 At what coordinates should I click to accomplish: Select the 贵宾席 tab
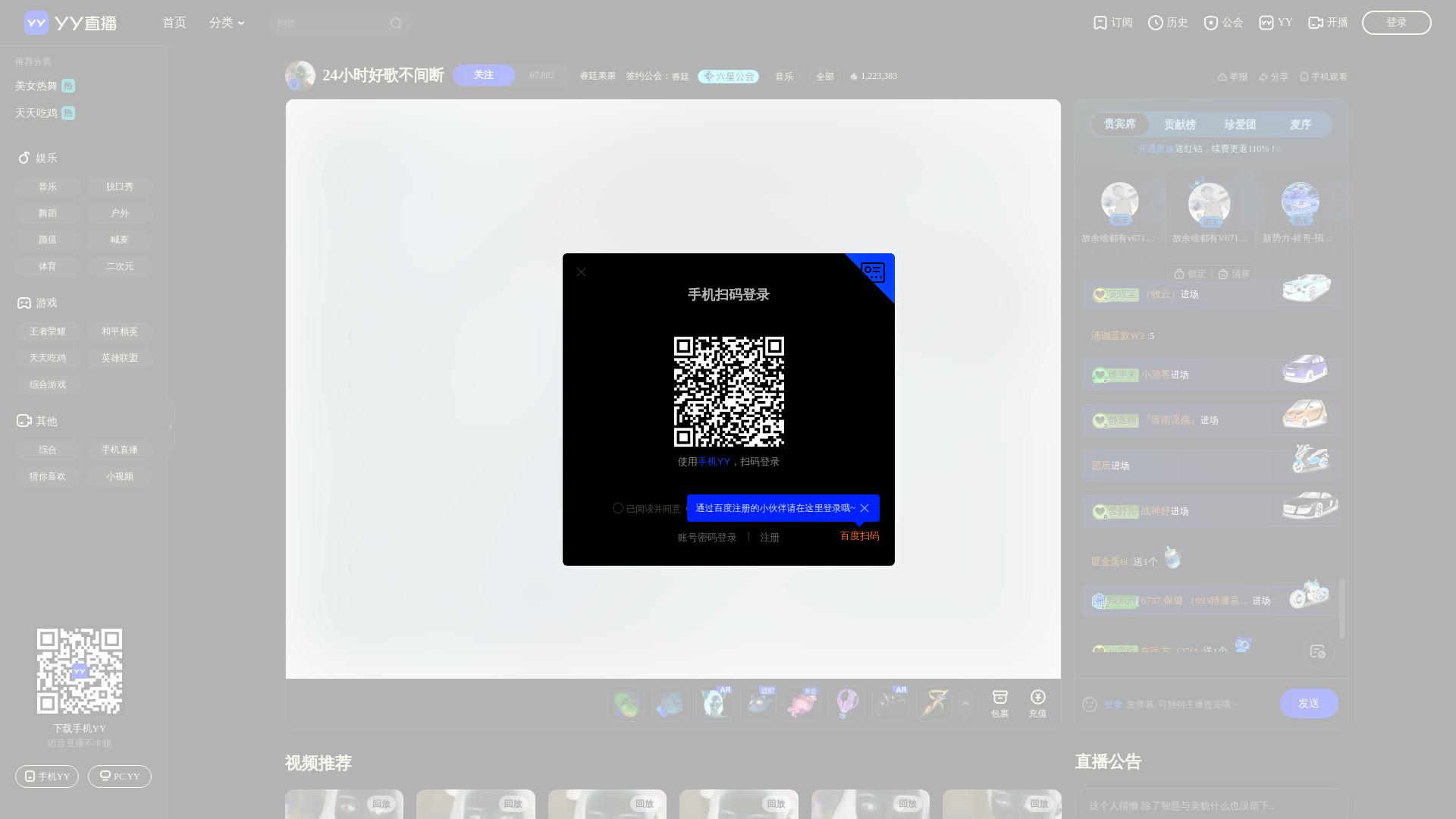[1119, 124]
